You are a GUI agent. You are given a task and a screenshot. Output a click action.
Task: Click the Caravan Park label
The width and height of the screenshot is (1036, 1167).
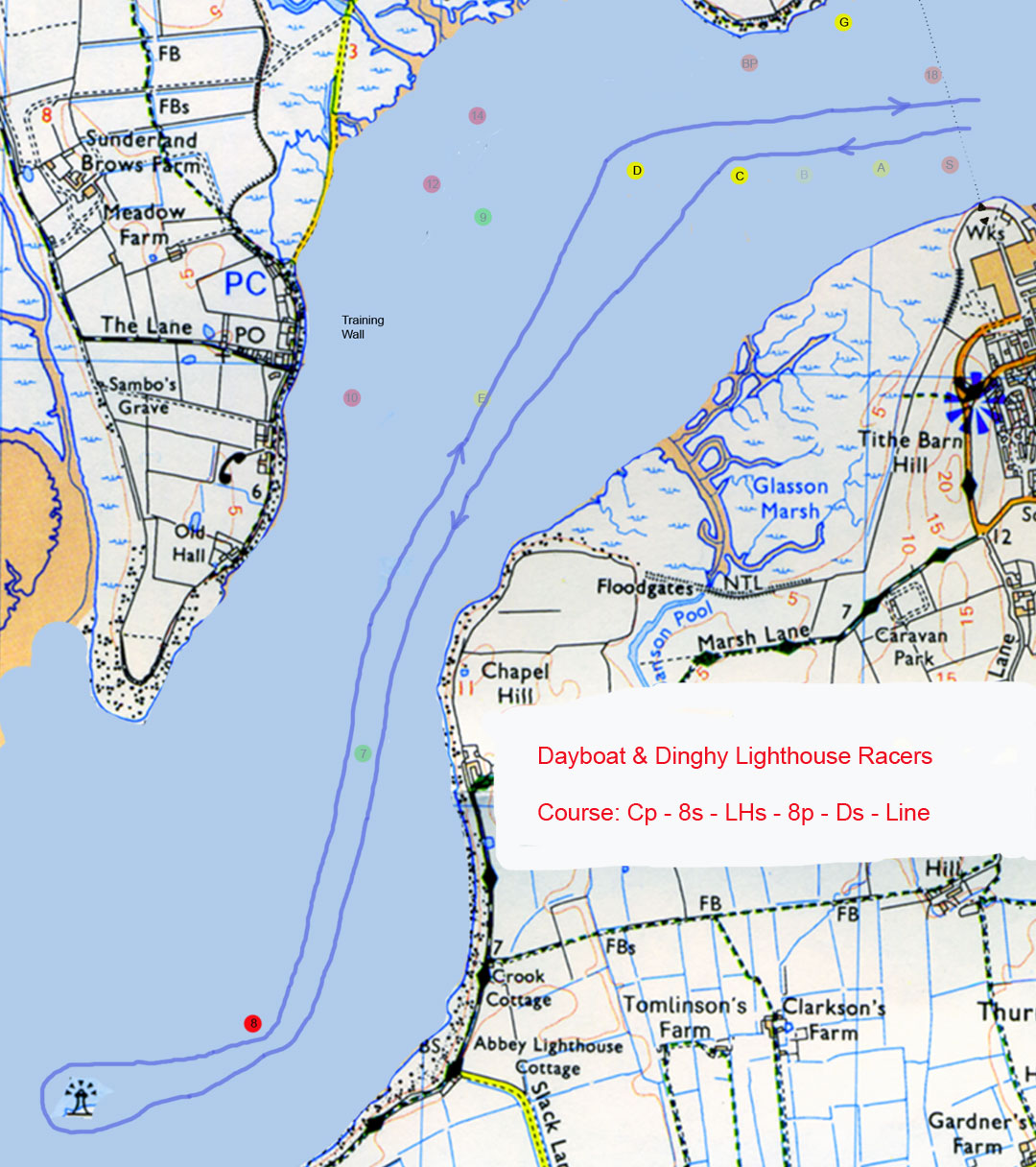click(x=912, y=647)
